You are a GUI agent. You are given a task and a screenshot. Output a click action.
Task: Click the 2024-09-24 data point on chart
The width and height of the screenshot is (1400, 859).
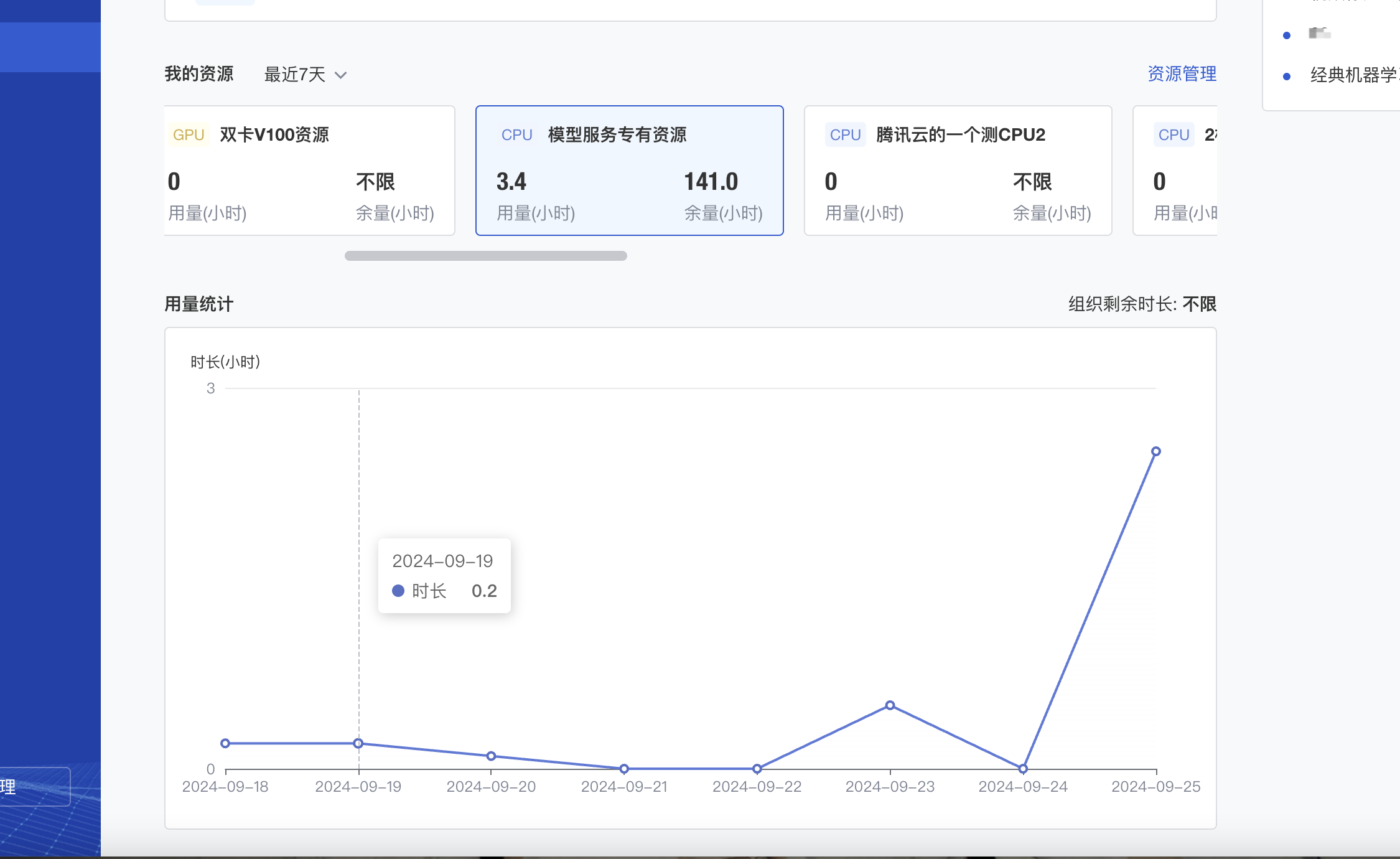[1023, 769]
